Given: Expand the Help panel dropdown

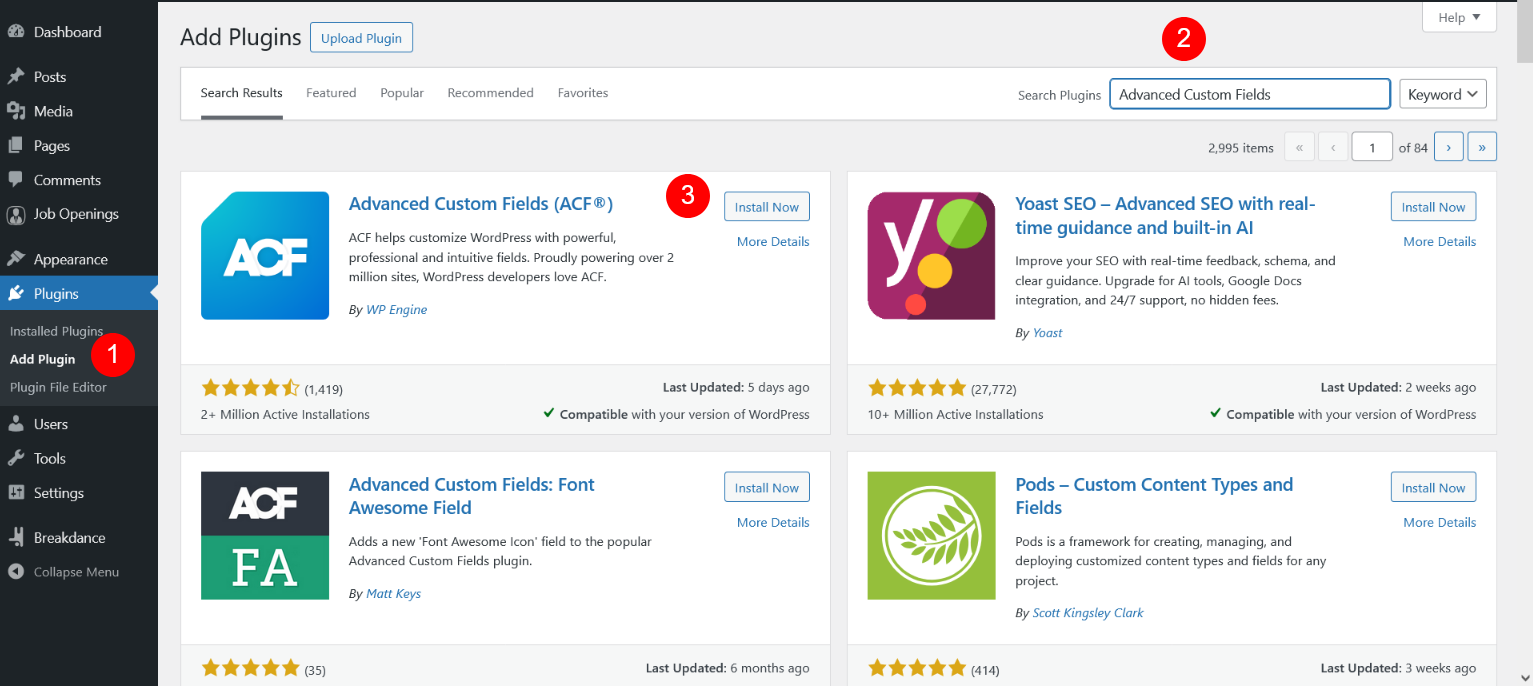Looking at the screenshot, I should [x=1459, y=18].
